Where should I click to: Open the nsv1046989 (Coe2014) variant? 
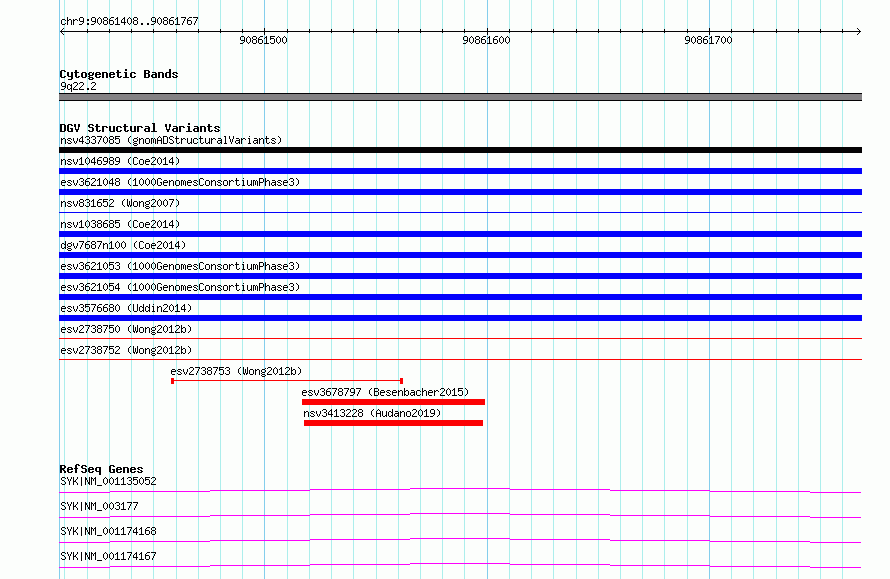pyautogui.click(x=120, y=161)
